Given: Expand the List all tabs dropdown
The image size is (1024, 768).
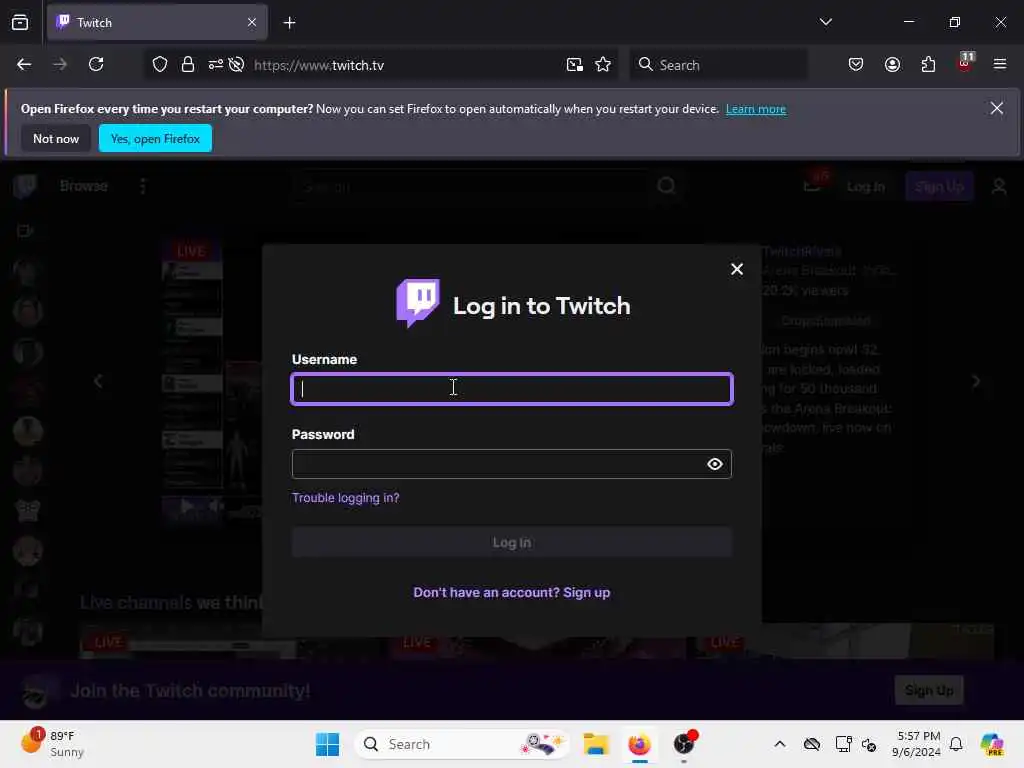Looking at the screenshot, I should [825, 22].
